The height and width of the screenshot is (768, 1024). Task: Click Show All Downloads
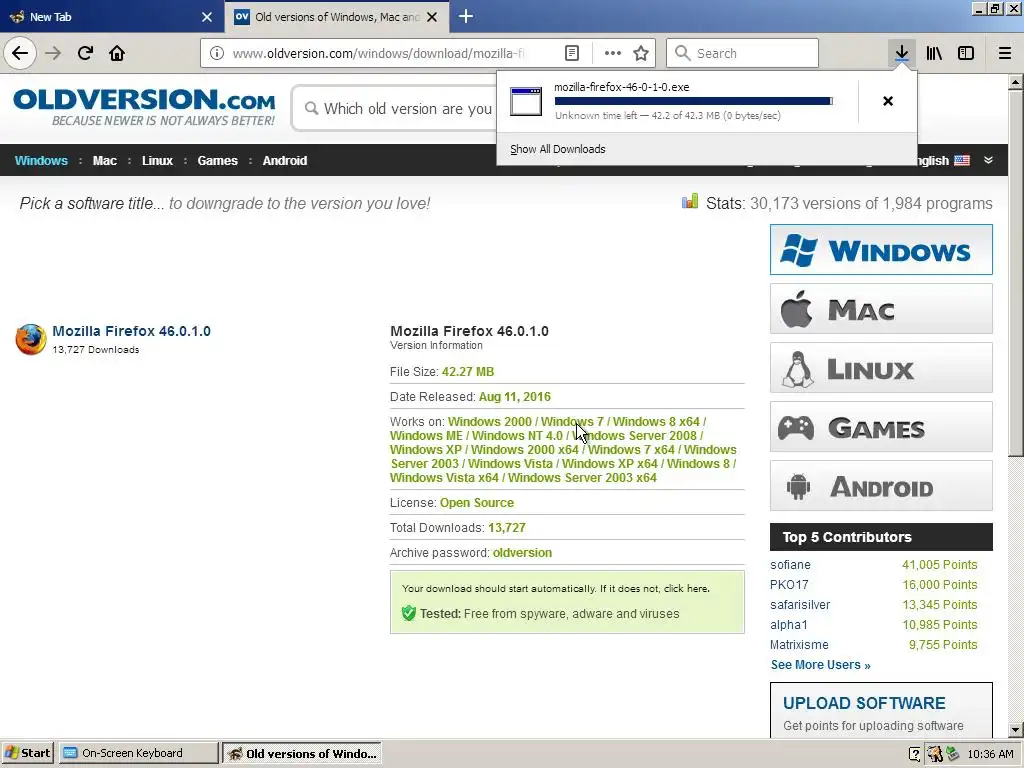pyautogui.click(x=558, y=149)
